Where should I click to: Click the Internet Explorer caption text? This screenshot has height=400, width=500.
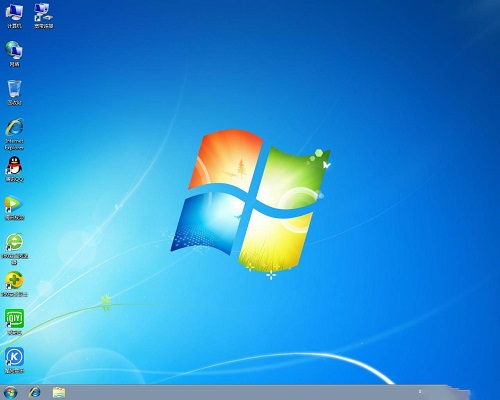pyautogui.click(x=14, y=144)
